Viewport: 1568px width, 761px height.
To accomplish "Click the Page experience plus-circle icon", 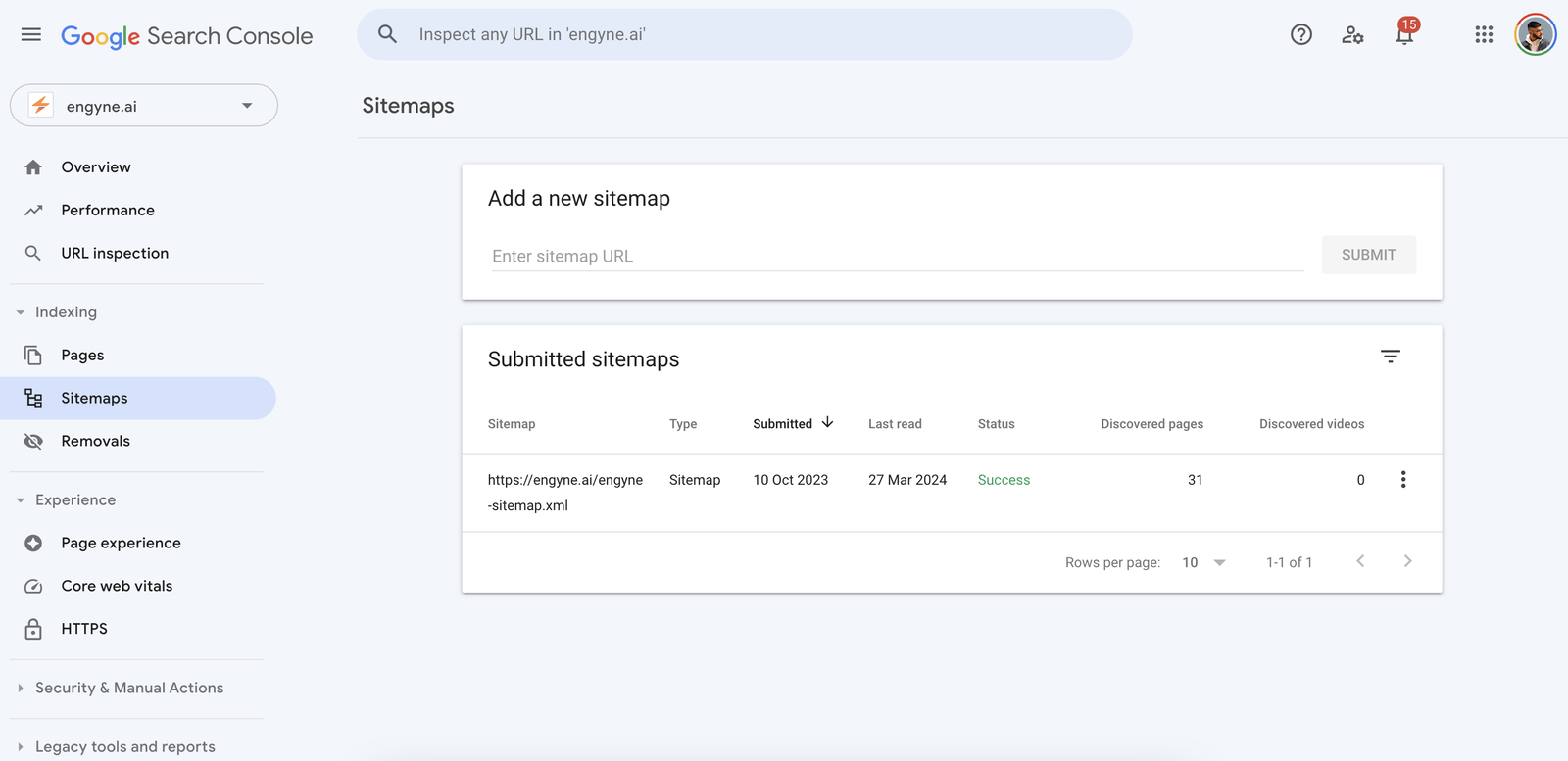I will (x=33, y=544).
